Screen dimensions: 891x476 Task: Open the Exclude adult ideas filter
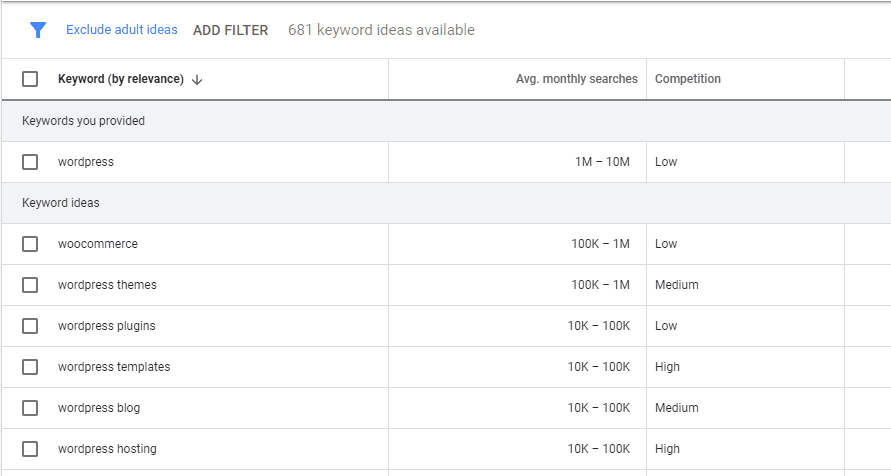122,30
